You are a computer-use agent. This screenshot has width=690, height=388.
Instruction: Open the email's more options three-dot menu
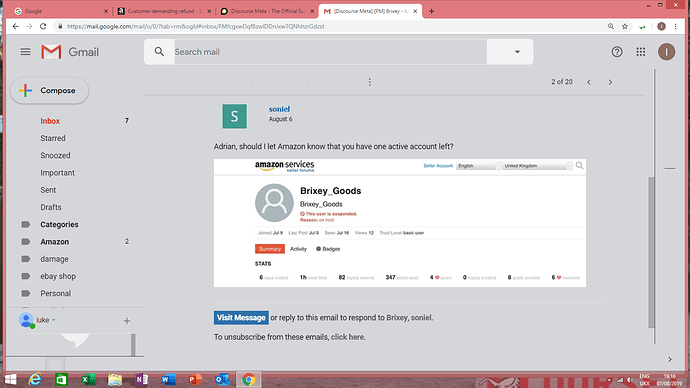pyautogui.click(x=370, y=82)
